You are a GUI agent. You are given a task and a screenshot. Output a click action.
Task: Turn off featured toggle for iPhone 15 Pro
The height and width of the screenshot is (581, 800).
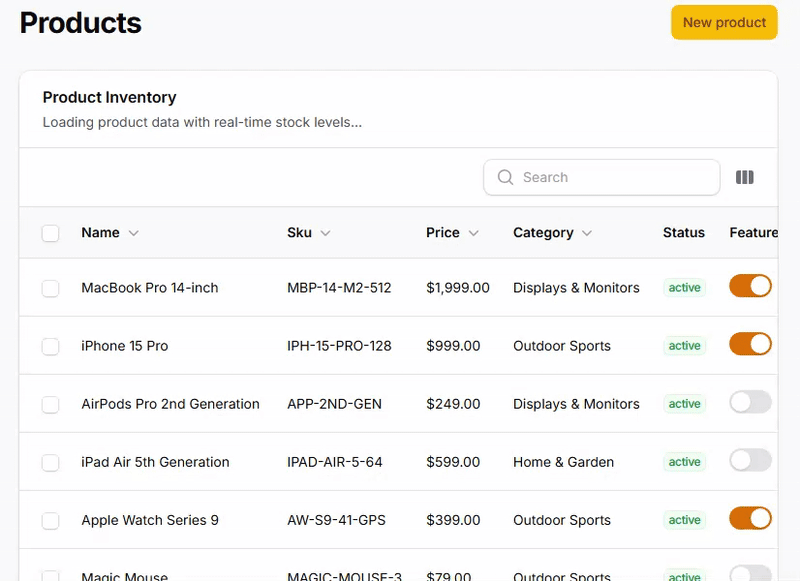[x=750, y=344]
